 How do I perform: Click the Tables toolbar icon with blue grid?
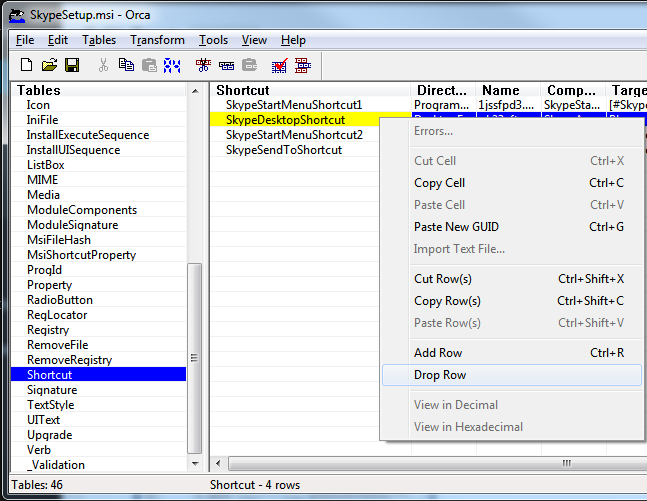pyautogui.click(x=172, y=65)
